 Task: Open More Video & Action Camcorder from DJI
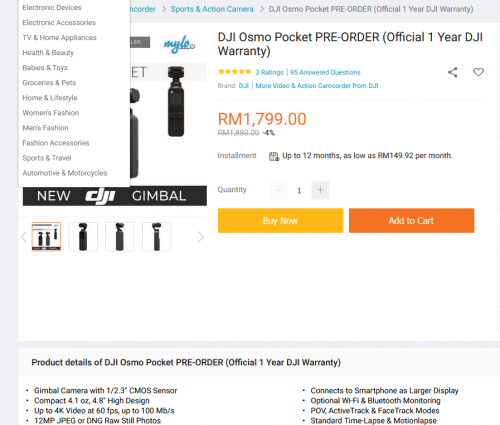(x=317, y=86)
